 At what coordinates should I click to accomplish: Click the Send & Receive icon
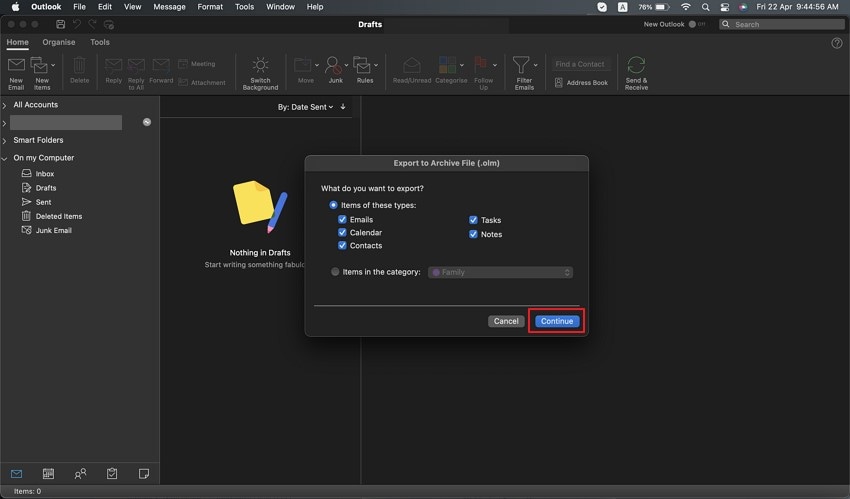coord(636,66)
